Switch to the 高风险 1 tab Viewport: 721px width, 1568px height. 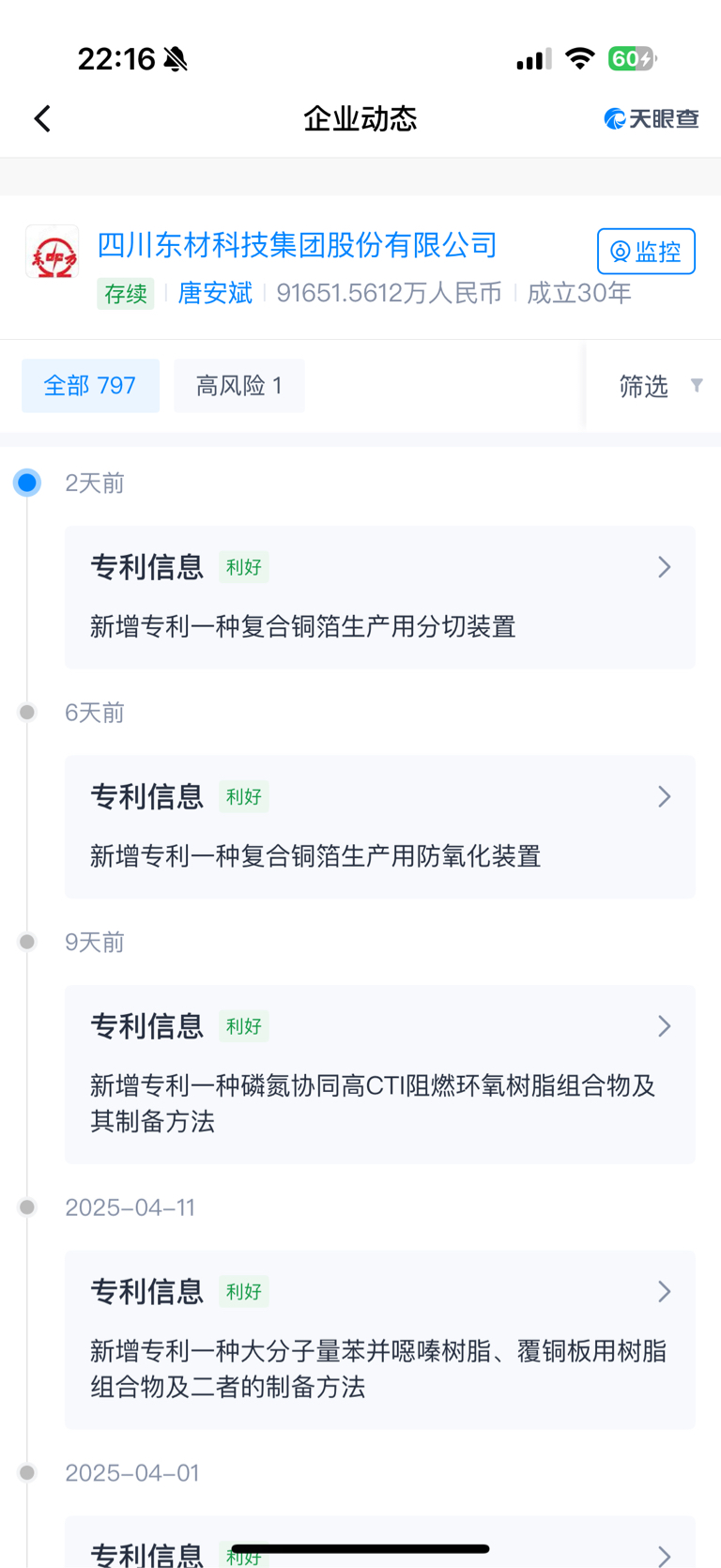pyautogui.click(x=239, y=386)
